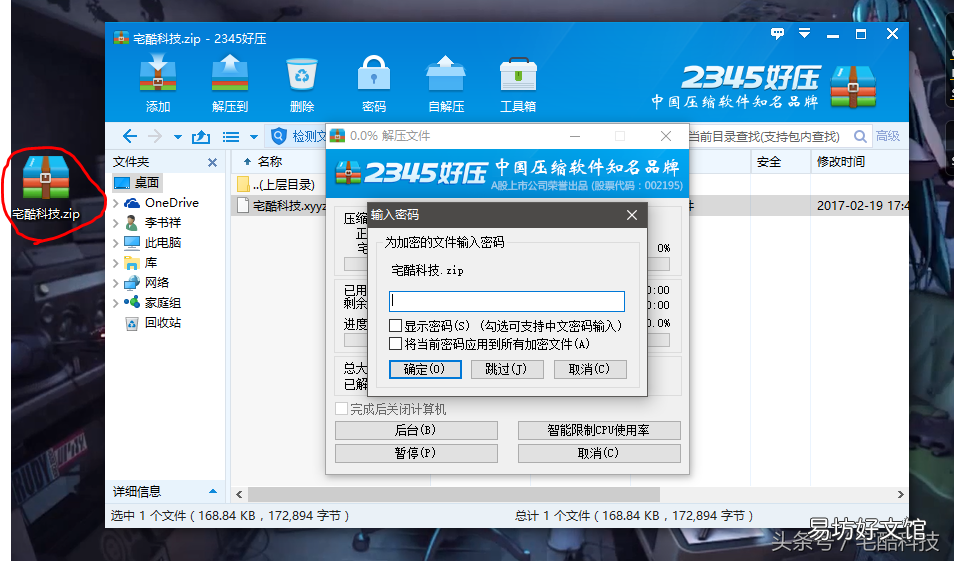The image size is (954, 561).
Task: Expand the 网络 tree node
Action: click(x=116, y=284)
